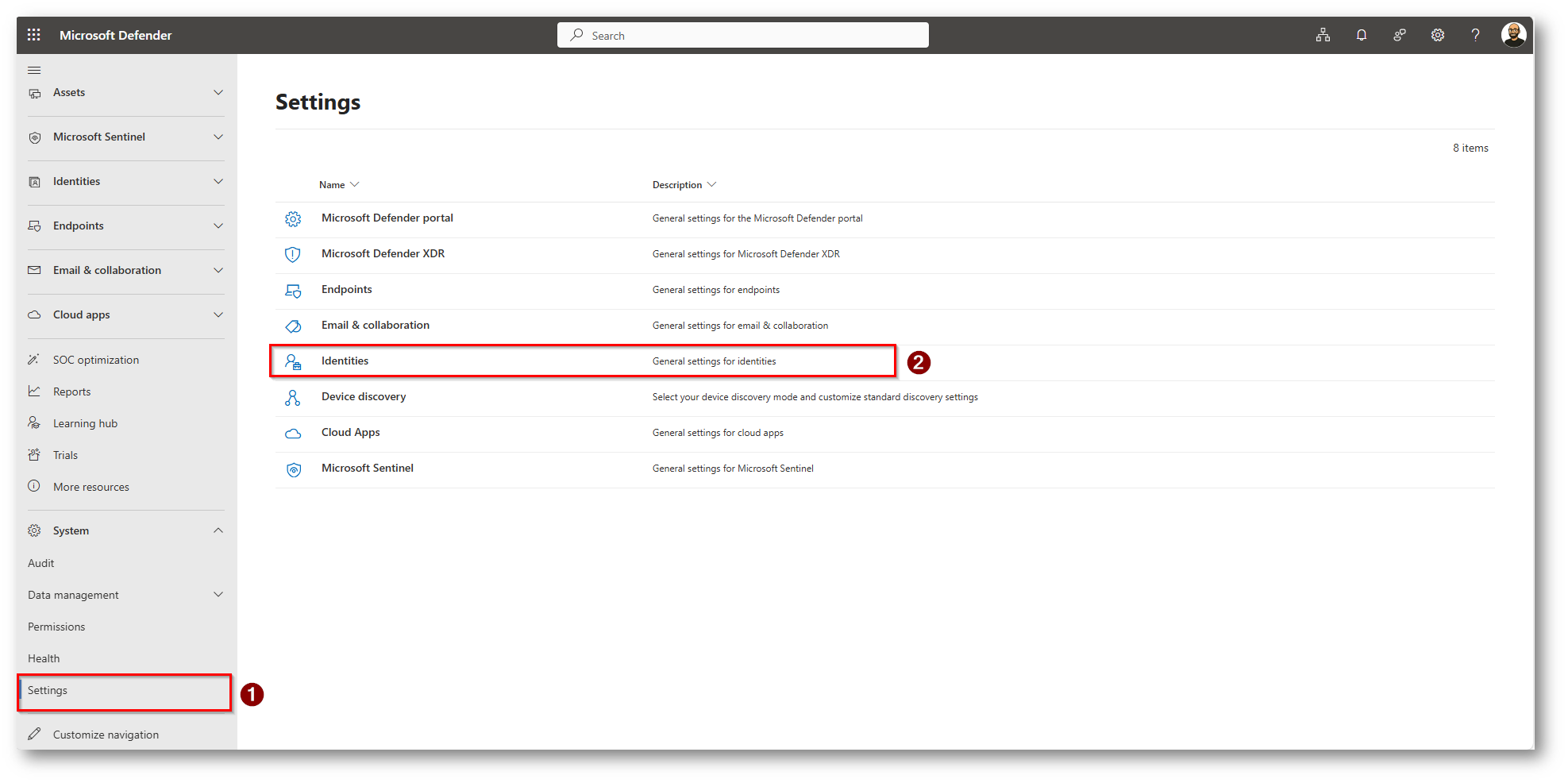Open the help question mark icon
Viewport: 1568px width, 783px height.
click(1475, 35)
